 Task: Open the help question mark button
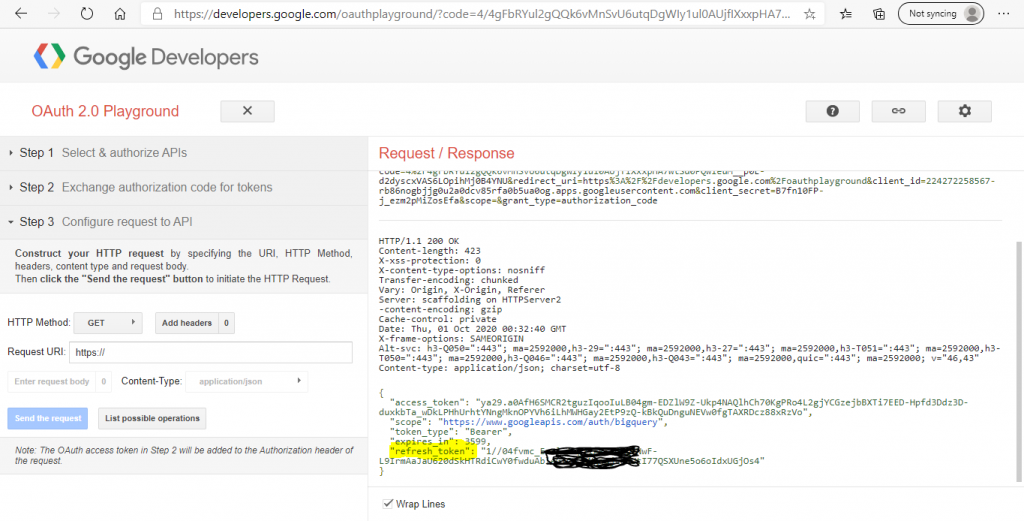833,111
